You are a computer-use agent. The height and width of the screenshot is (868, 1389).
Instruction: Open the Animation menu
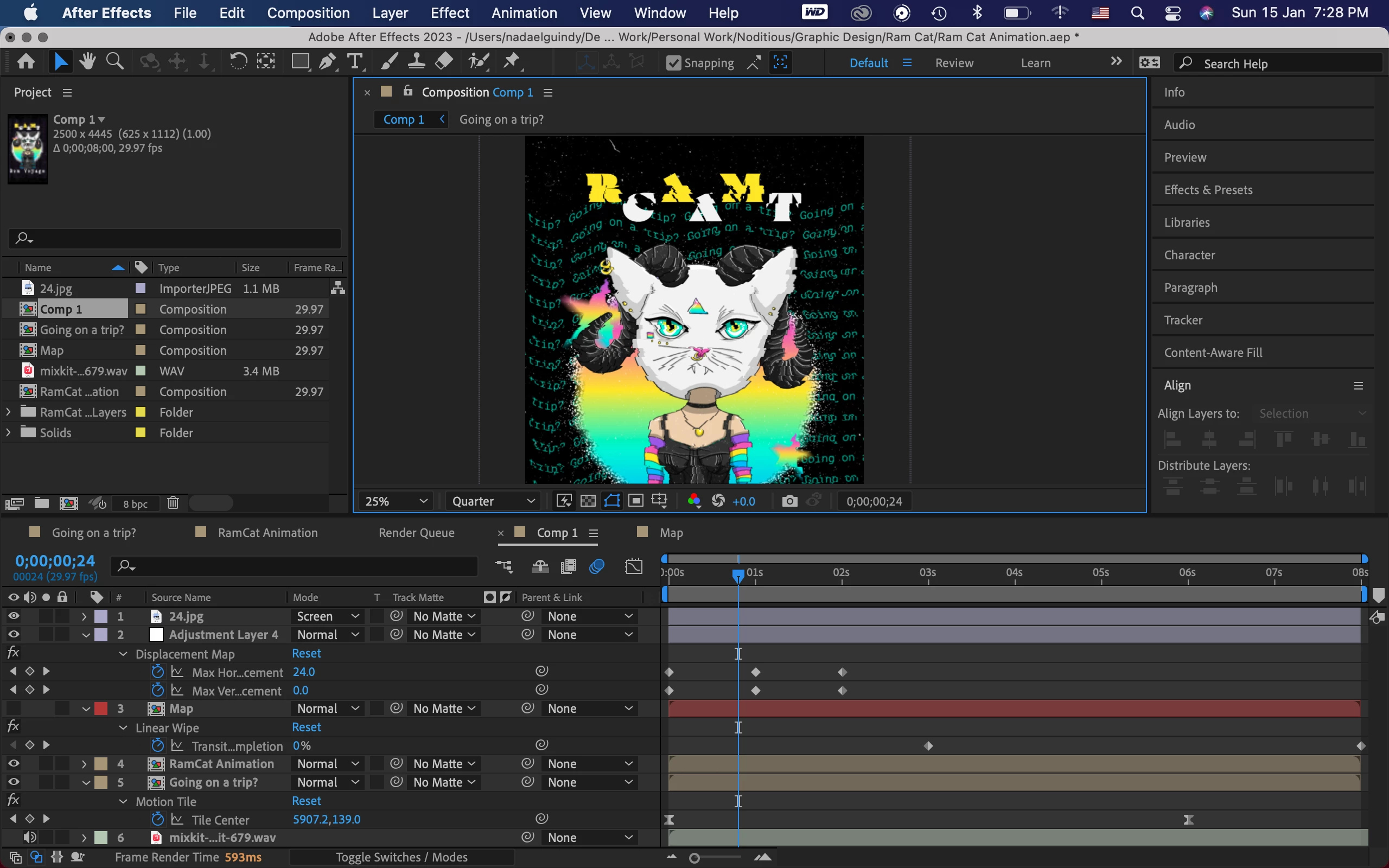click(x=524, y=12)
